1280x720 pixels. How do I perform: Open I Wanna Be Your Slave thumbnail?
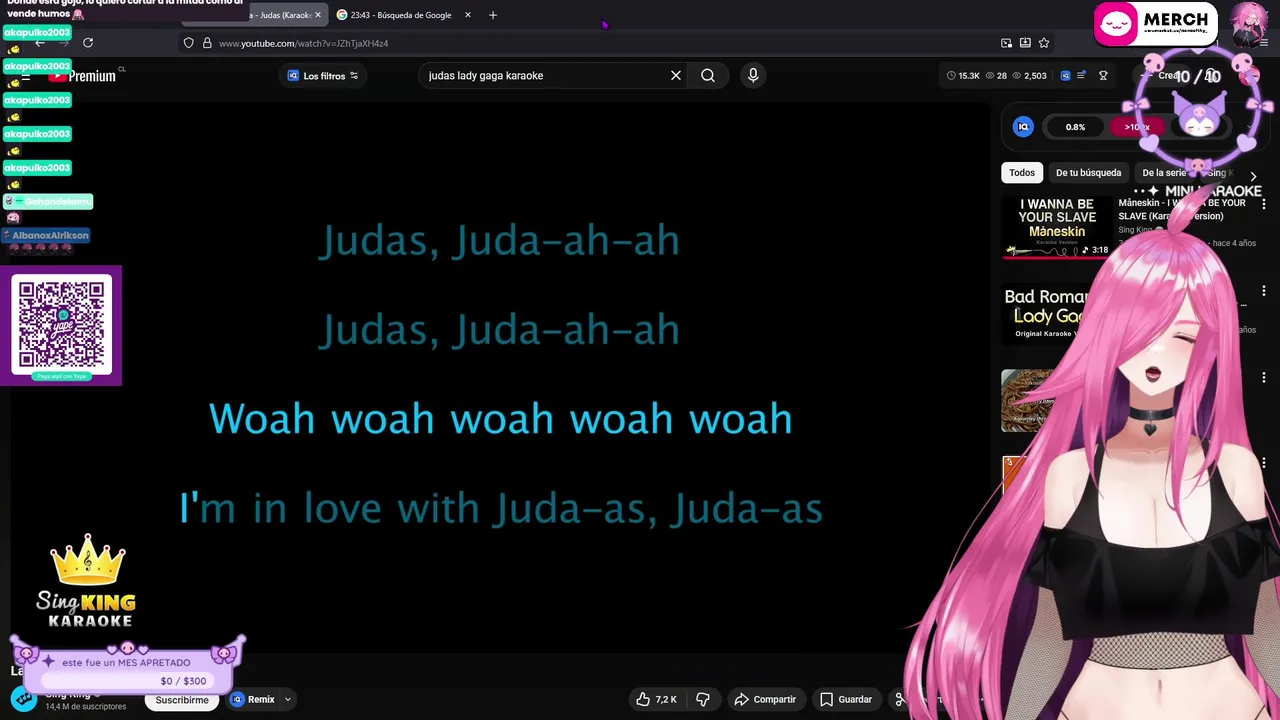point(1056,227)
